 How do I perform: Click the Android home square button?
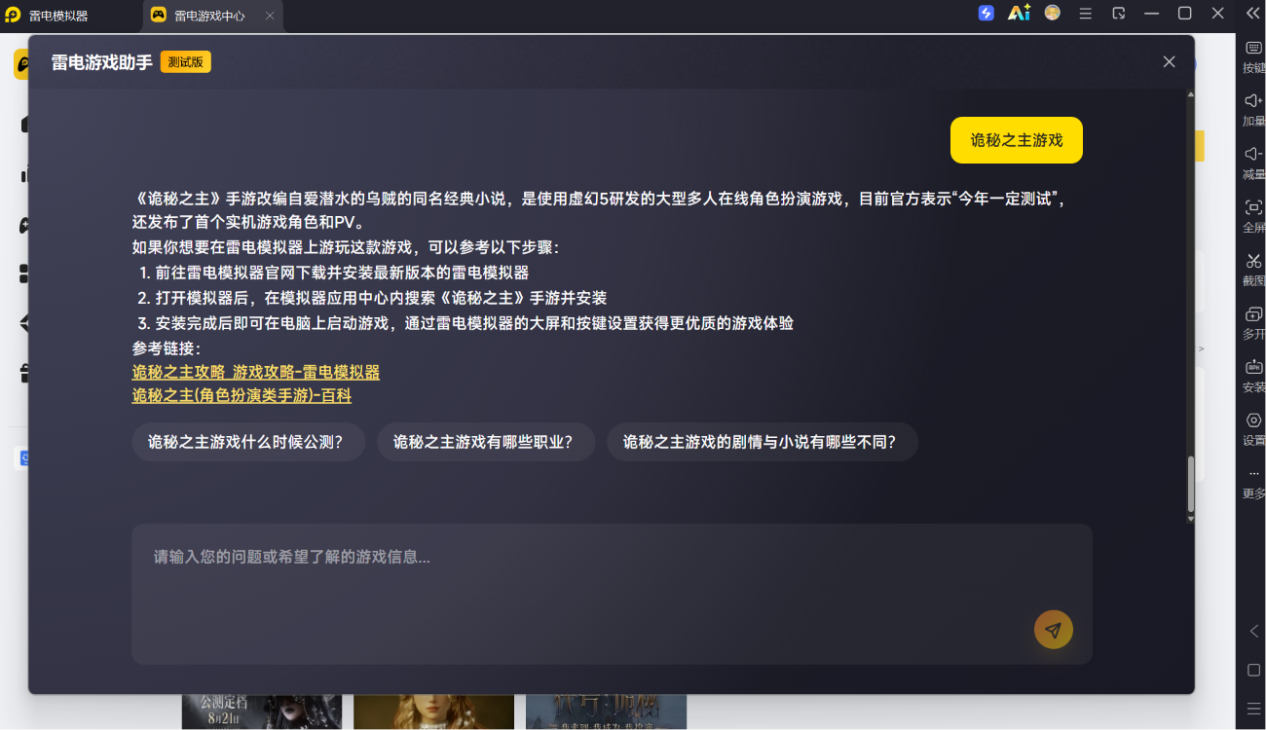coord(1254,670)
